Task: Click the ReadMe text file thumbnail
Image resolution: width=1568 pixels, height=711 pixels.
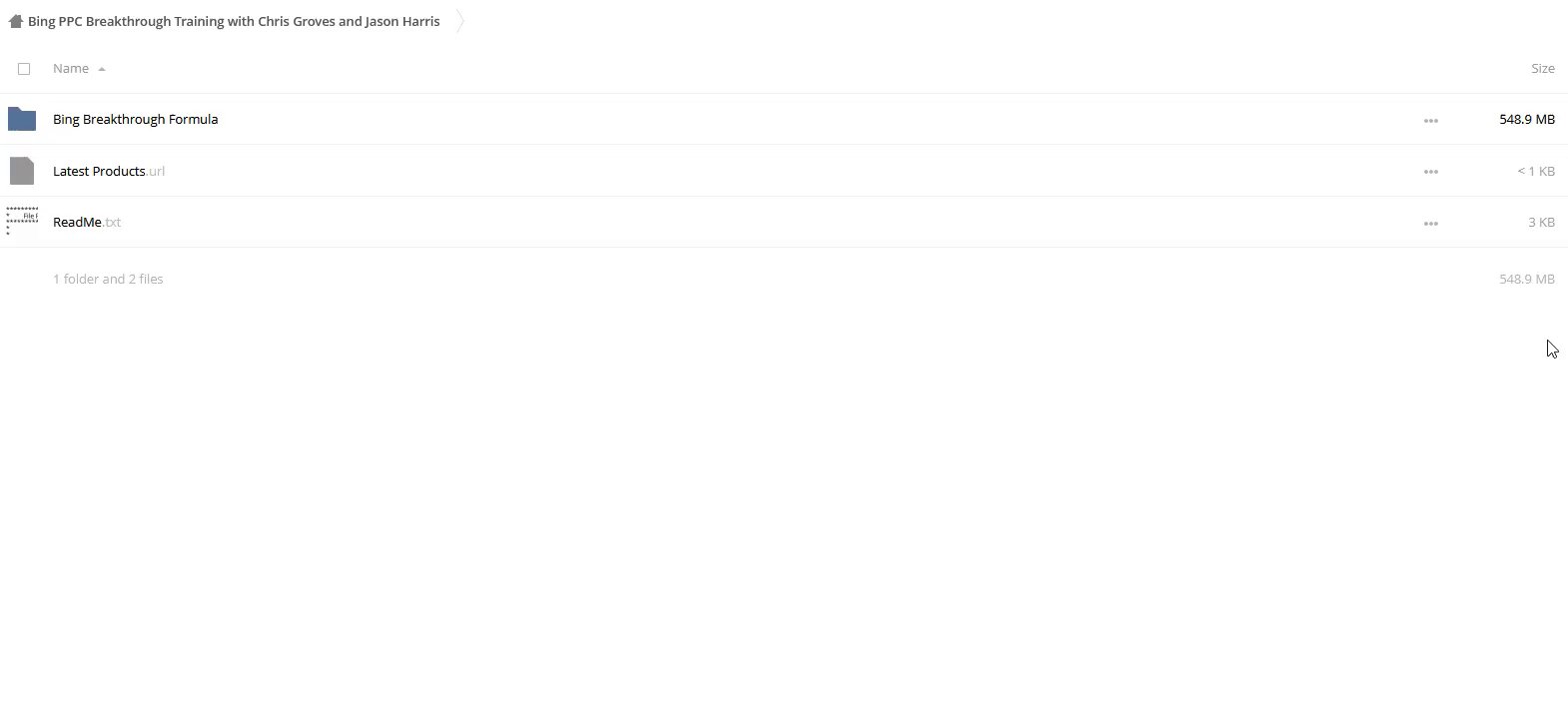Action: point(22,222)
